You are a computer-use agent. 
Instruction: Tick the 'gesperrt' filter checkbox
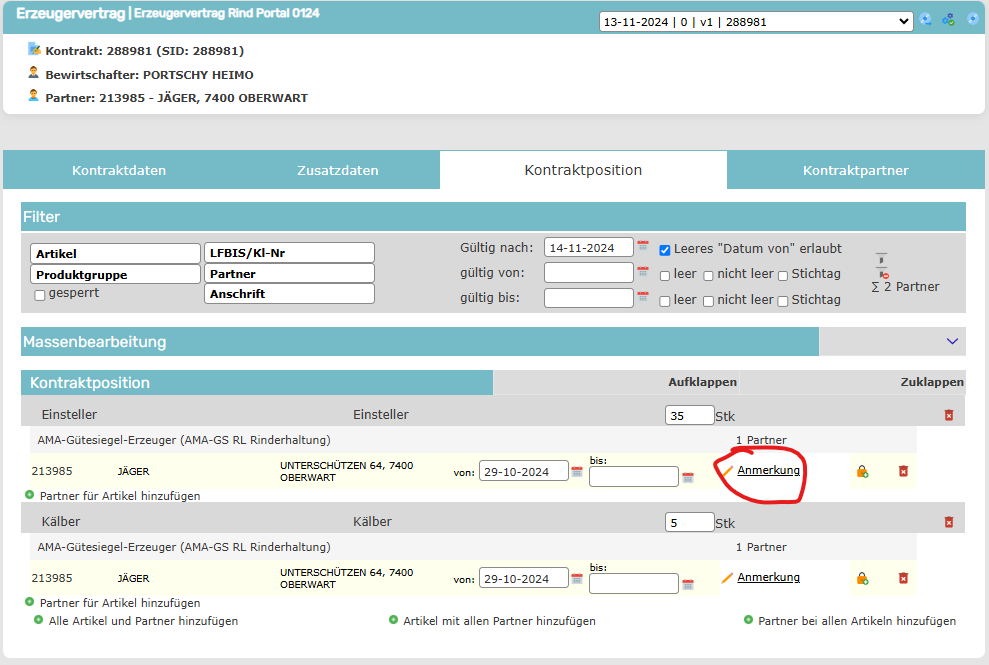[40, 295]
